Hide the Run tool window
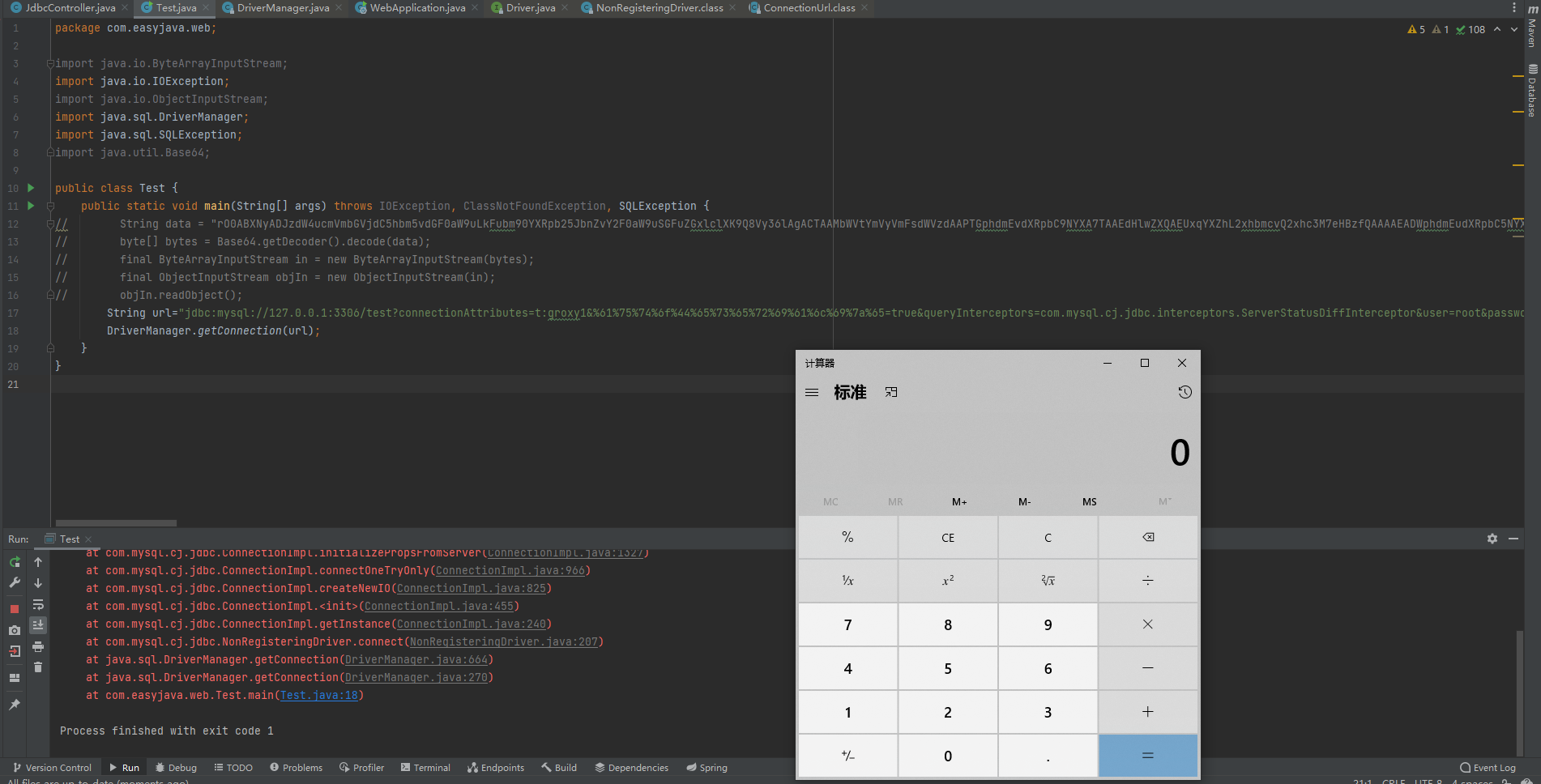1541x784 pixels. click(x=1513, y=539)
